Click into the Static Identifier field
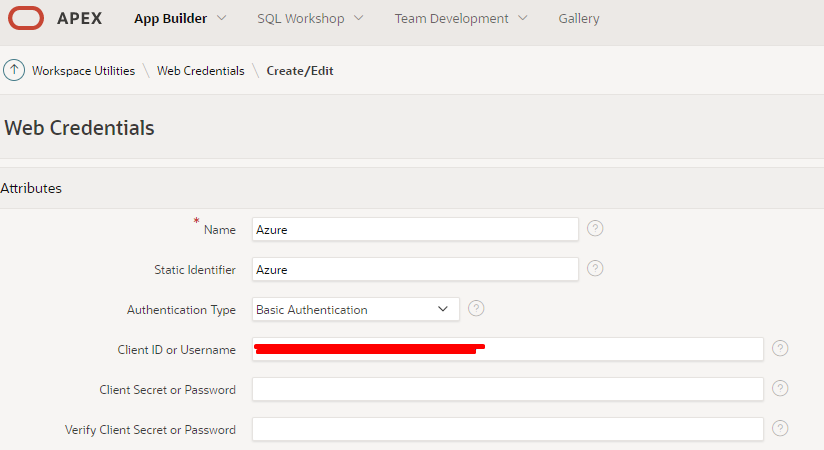 pyautogui.click(x=415, y=269)
